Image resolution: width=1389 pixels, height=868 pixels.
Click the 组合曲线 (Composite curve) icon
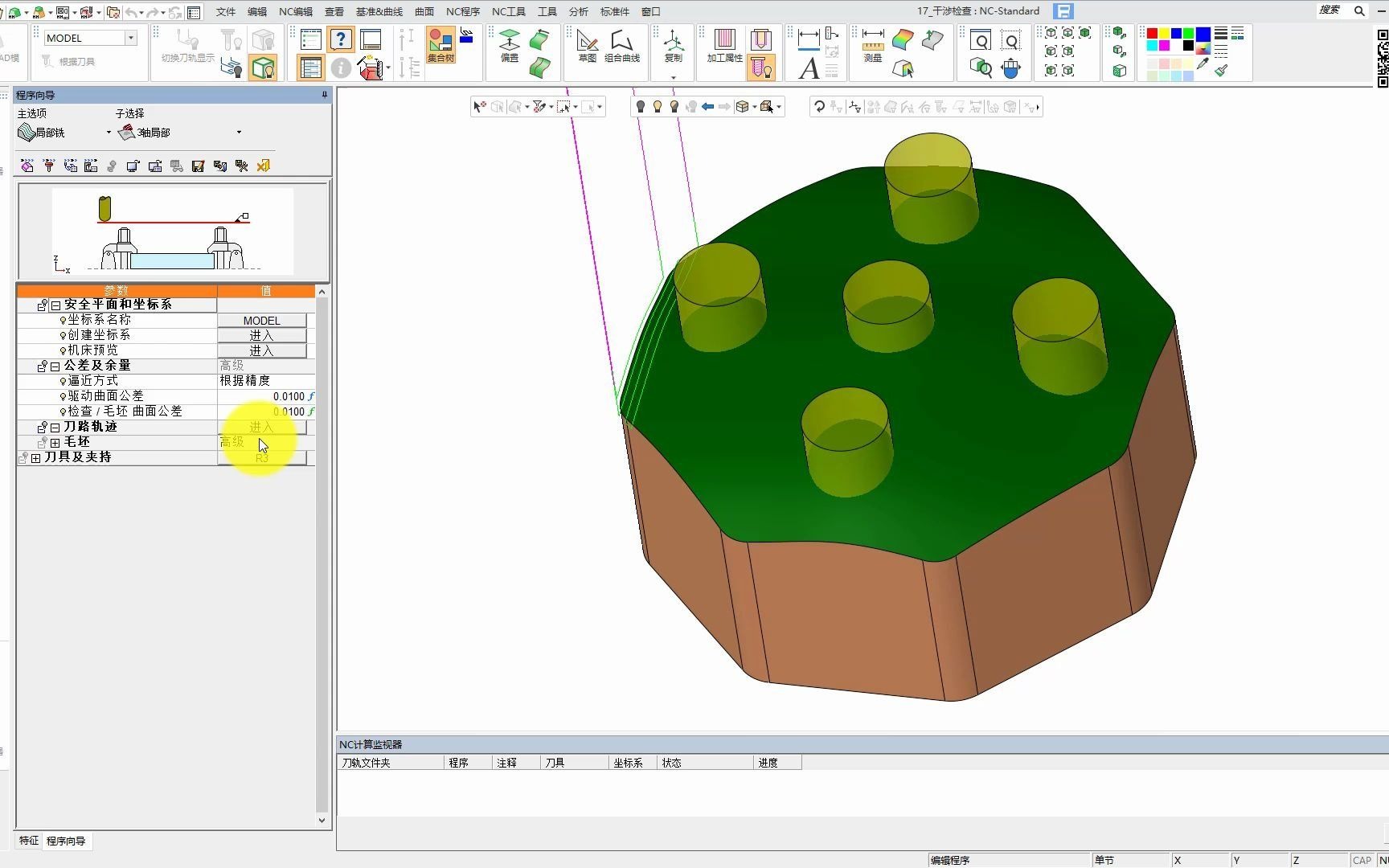point(621,45)
